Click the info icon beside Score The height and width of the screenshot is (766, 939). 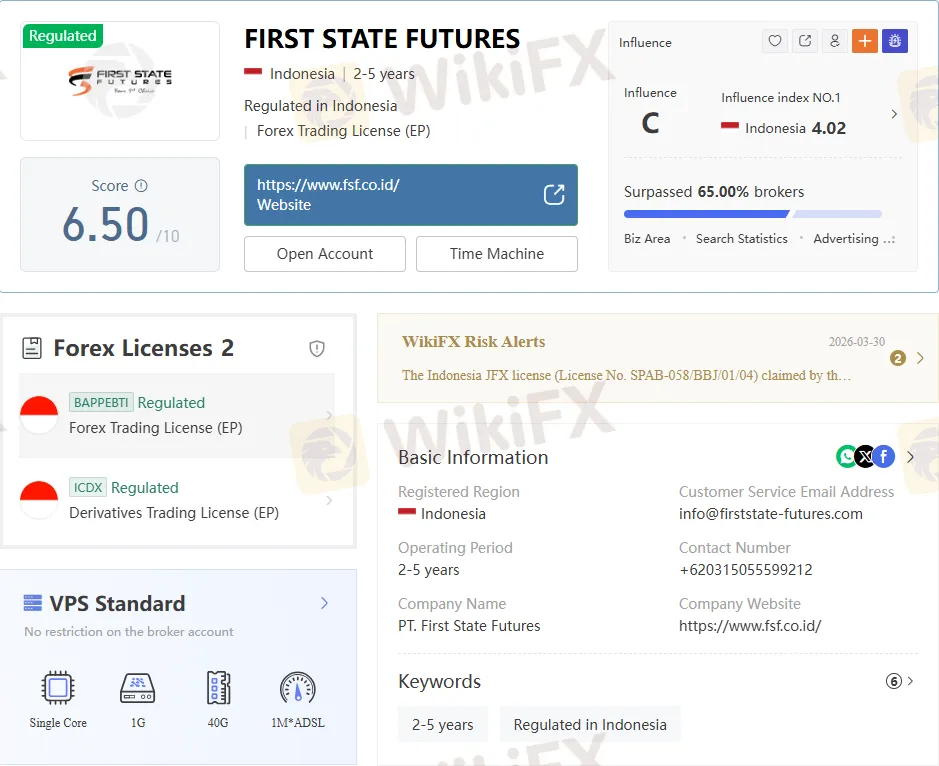tap(141, 186)
